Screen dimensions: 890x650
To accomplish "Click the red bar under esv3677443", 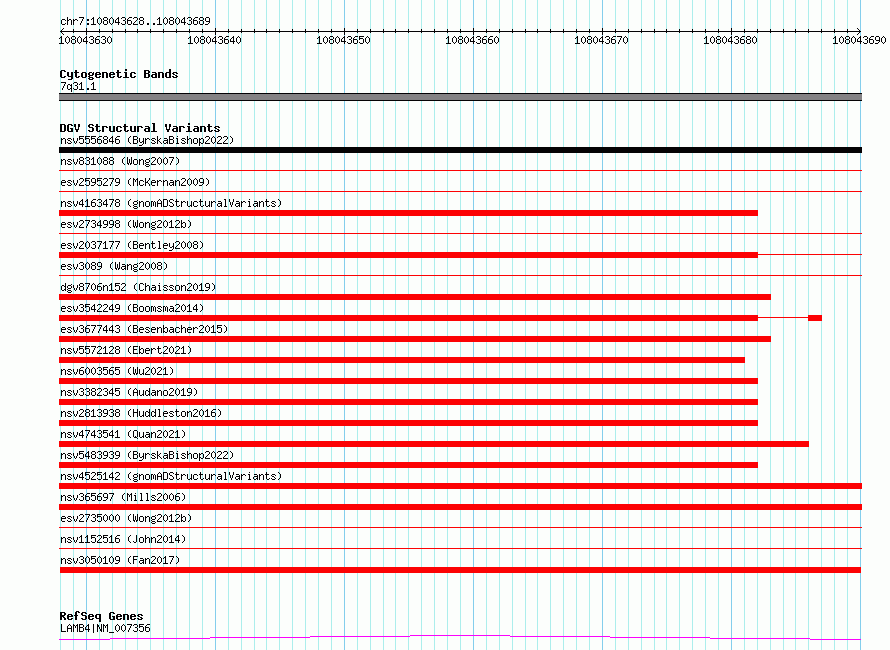I will [415, 339].
